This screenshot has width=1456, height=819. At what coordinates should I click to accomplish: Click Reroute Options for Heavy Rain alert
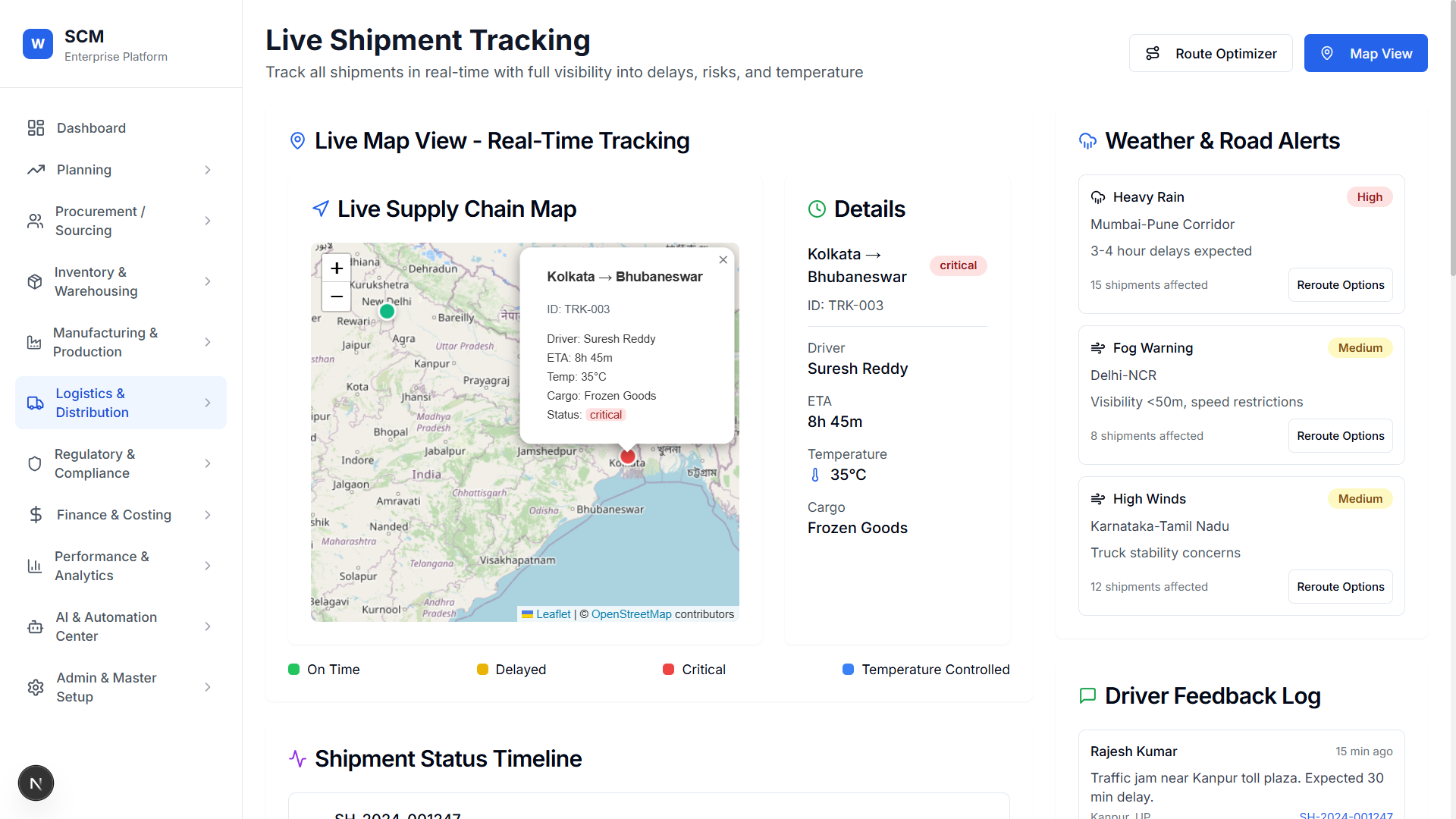[x=1340, y=285]
